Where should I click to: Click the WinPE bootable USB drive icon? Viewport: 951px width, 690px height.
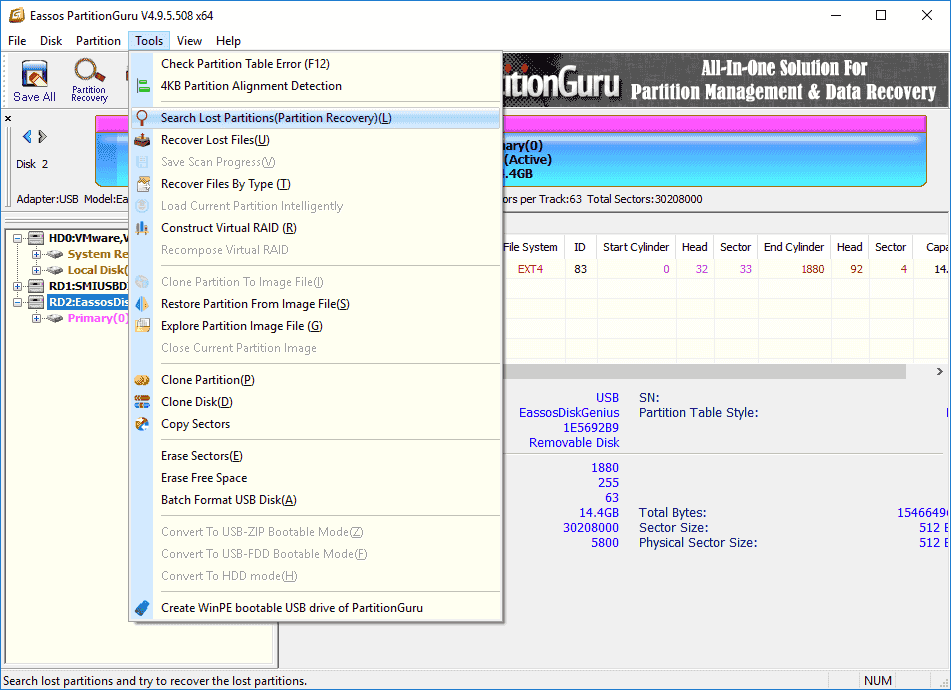point(142,608)
